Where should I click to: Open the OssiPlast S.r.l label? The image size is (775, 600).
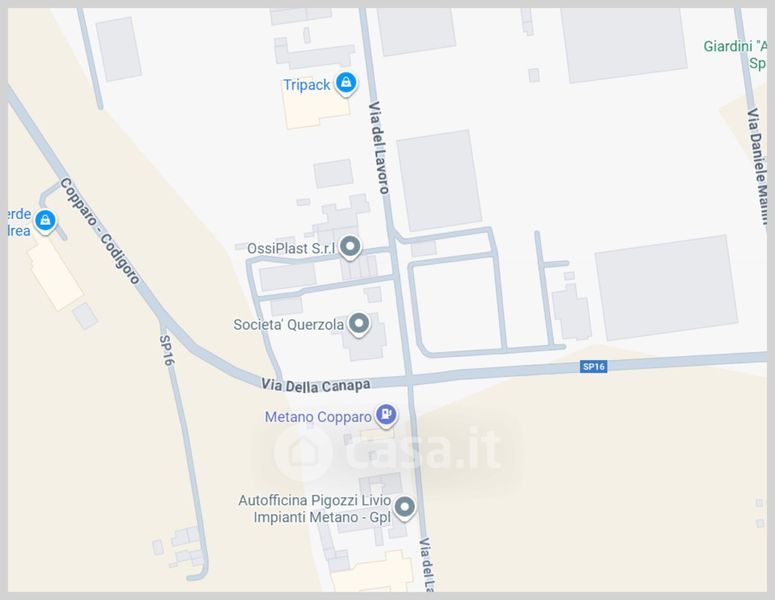(x=291, y=248)
